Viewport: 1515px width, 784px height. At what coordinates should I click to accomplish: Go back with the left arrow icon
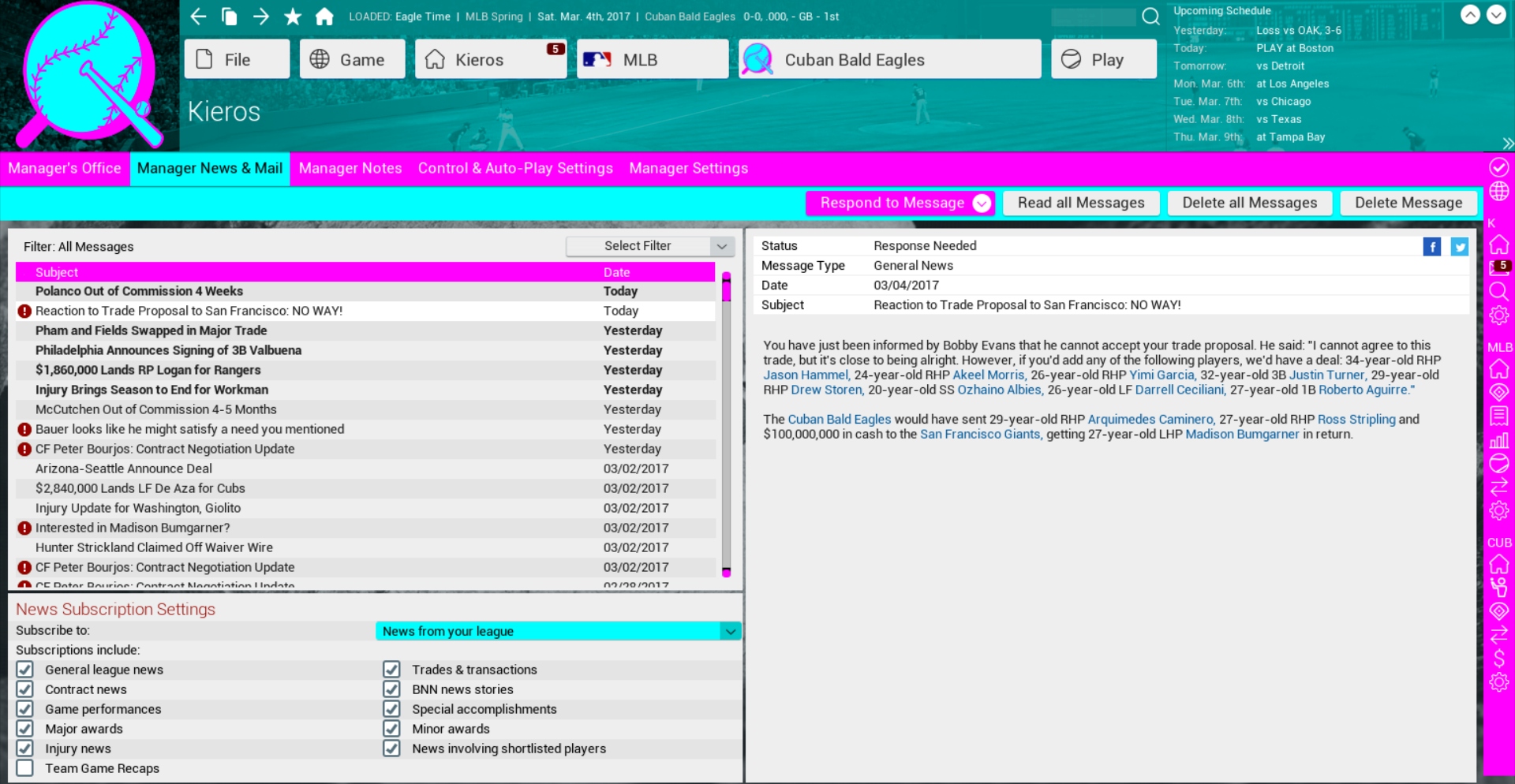click(x=198, y=17)
